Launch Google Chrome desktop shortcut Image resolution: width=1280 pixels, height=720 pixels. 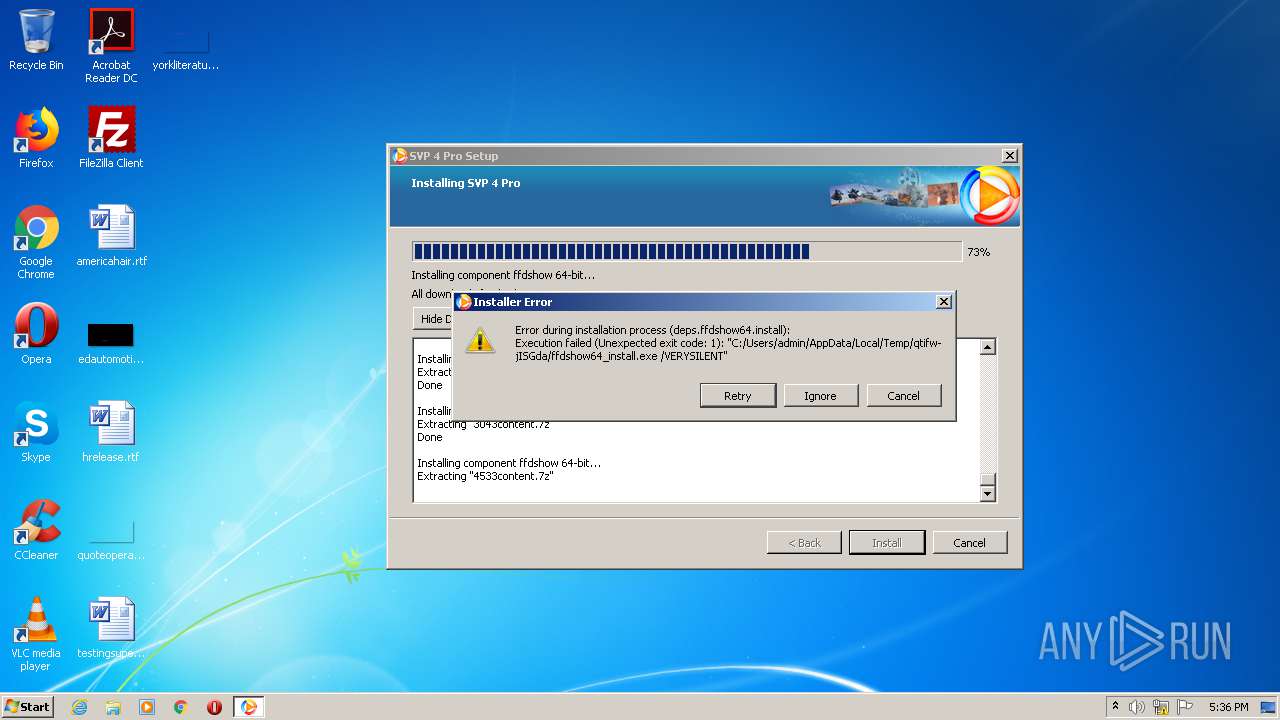click(x=36, y=242)
